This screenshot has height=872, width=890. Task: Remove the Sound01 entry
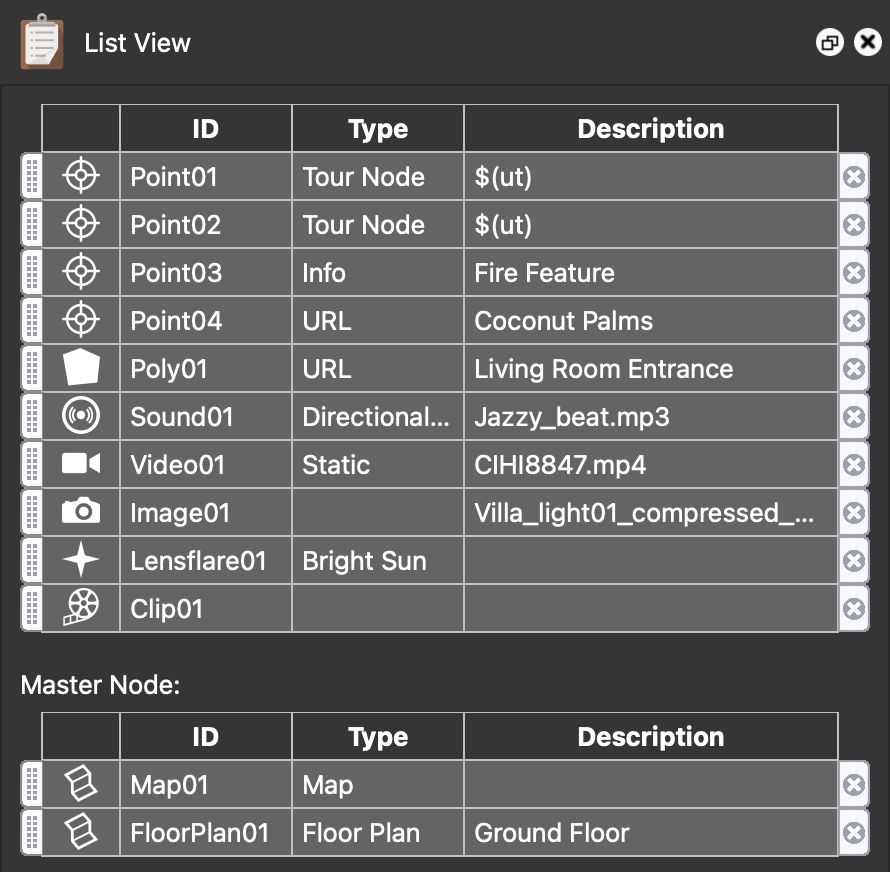click(853, 417)
